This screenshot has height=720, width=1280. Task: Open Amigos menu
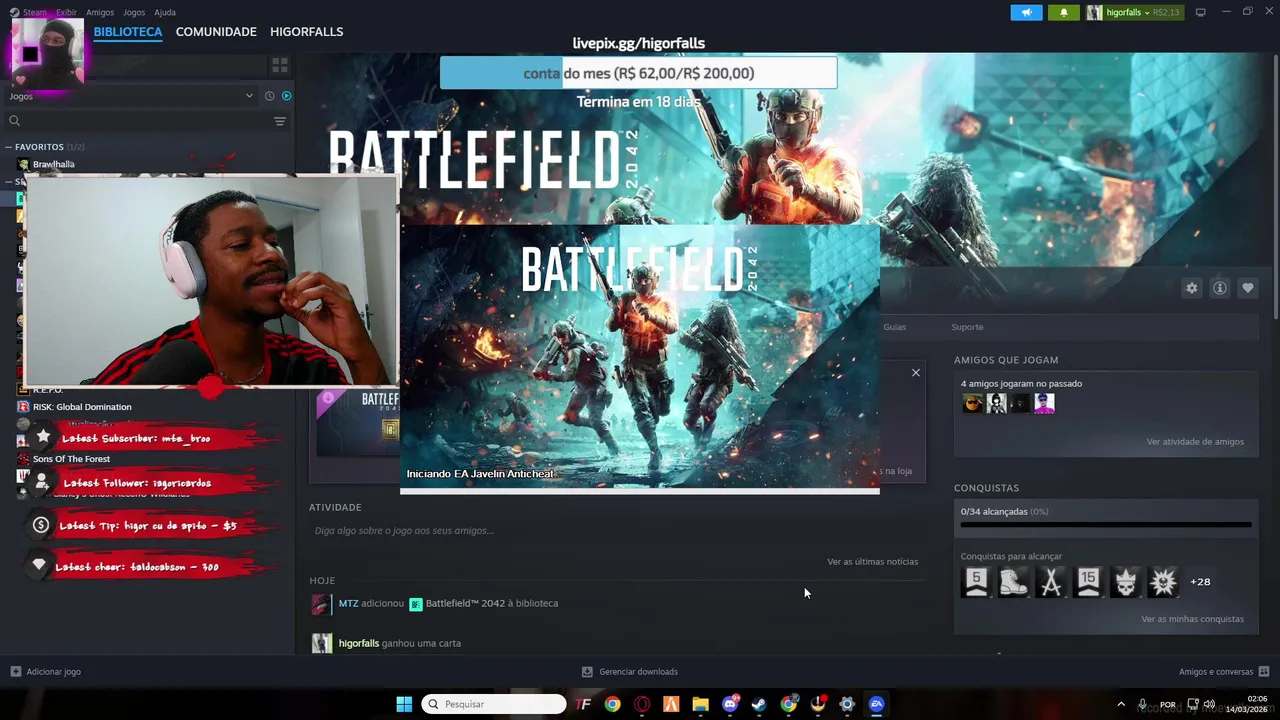click(x=100, y=12)
